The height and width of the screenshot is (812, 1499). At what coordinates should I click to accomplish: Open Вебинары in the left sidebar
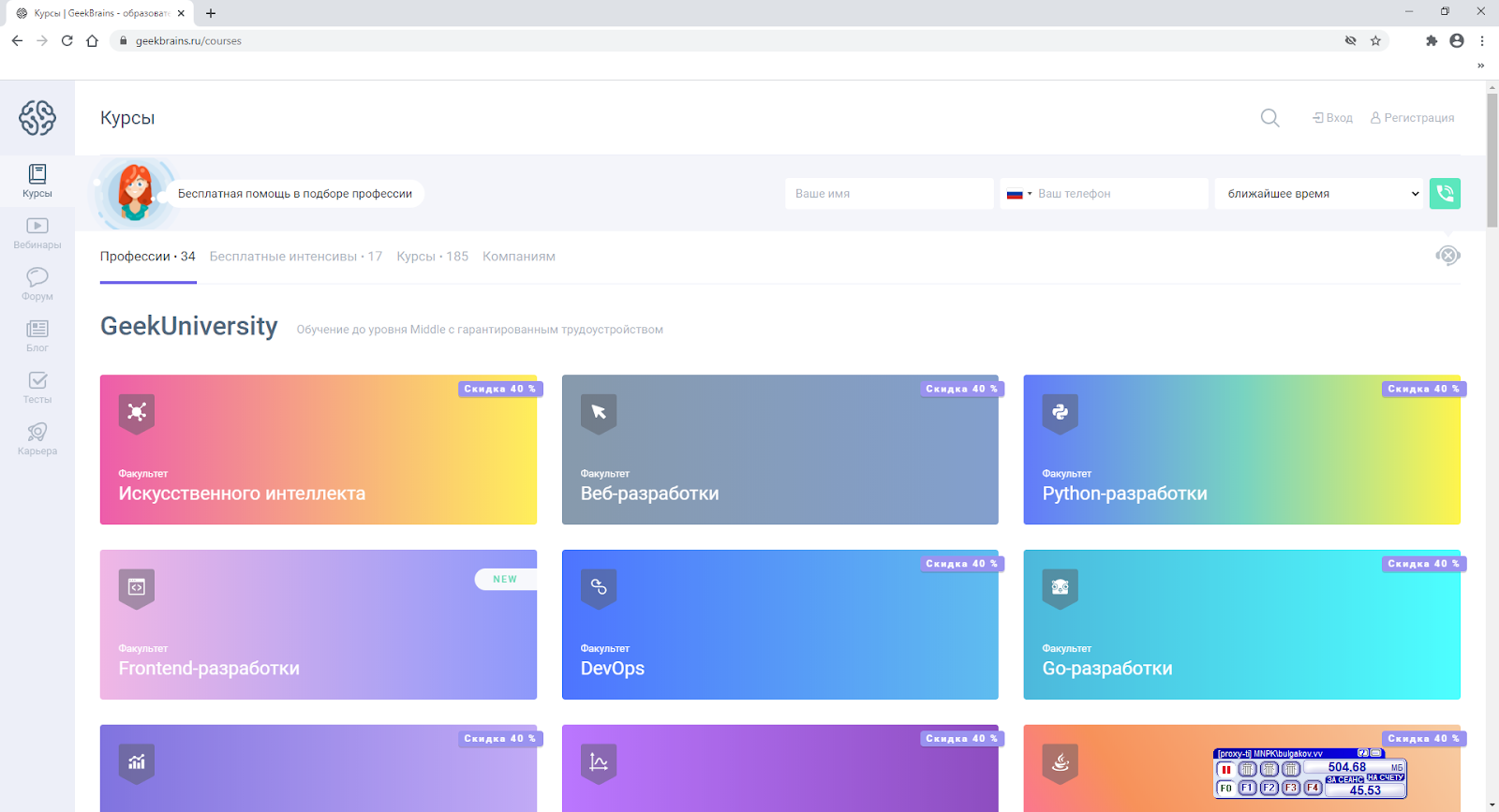[37, 232]
